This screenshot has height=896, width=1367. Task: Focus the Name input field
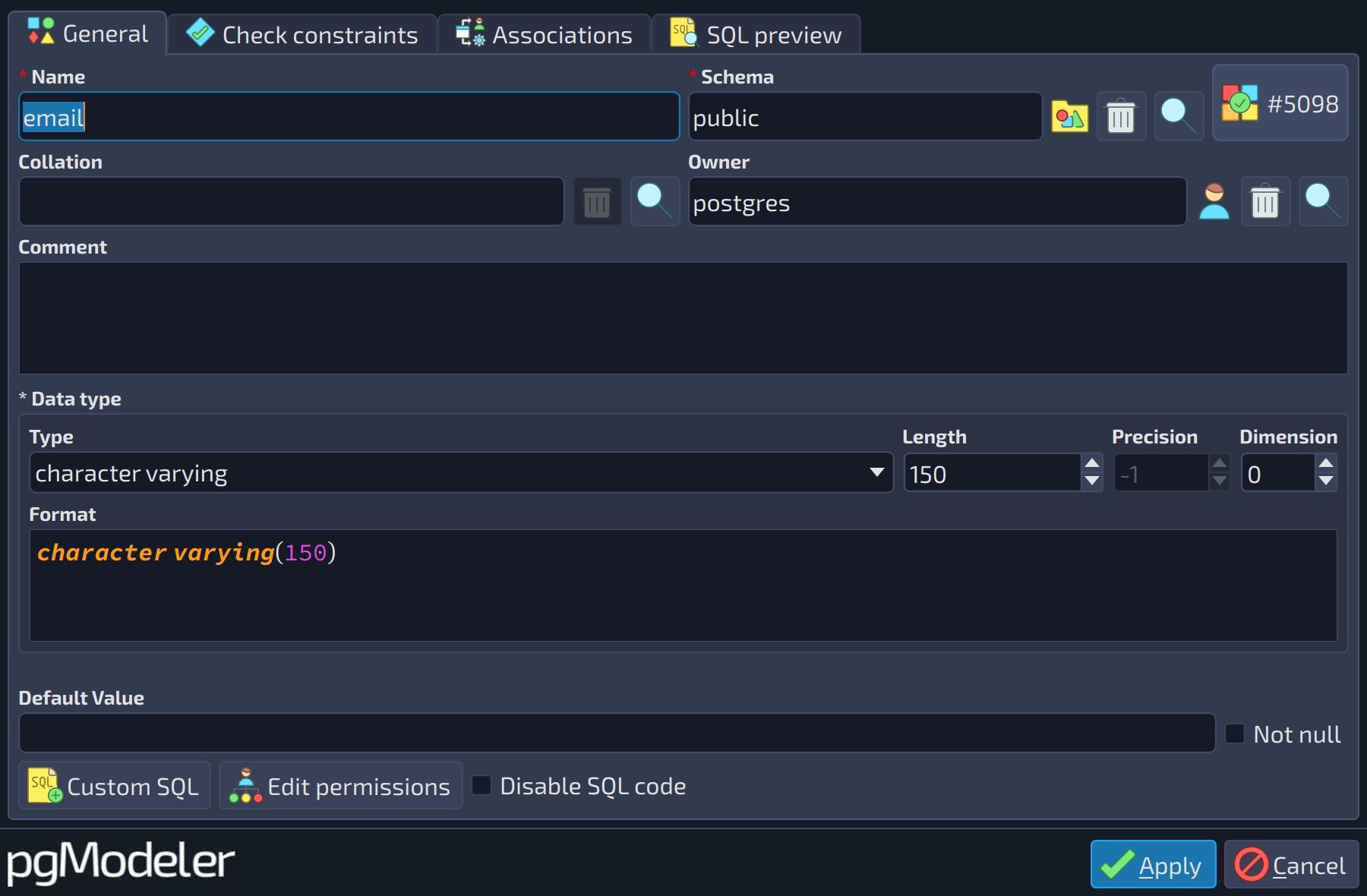(x=349, y=117)
